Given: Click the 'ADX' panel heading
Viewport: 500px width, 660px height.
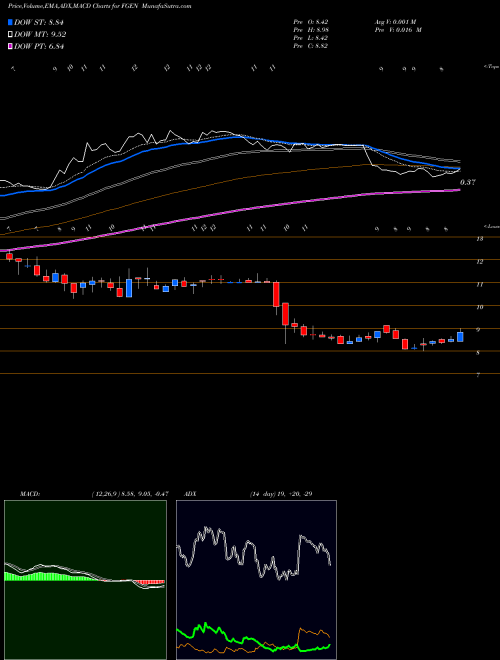Looking at the screenshot, I should (x=191, y=494).
